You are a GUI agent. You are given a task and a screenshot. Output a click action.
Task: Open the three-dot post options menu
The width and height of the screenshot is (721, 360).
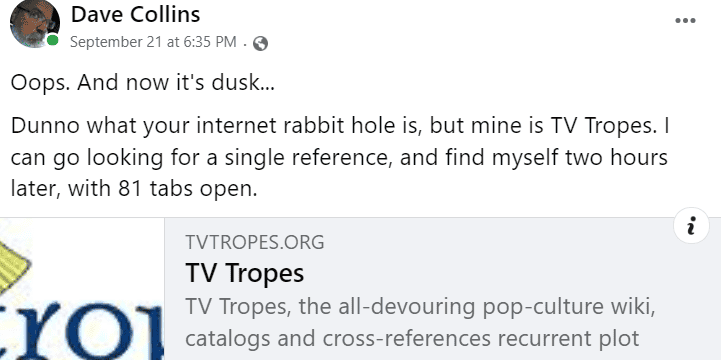(x=685, y=21)
